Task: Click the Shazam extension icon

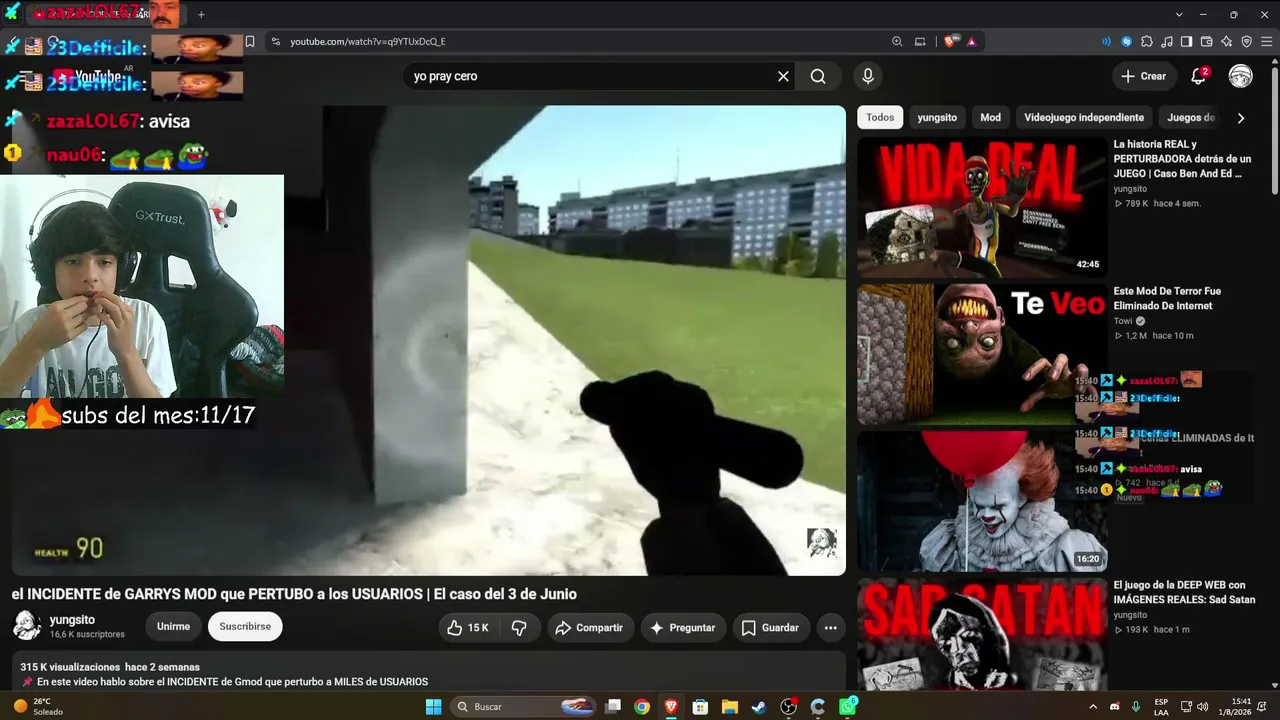Action: [x=1127, y=42]
